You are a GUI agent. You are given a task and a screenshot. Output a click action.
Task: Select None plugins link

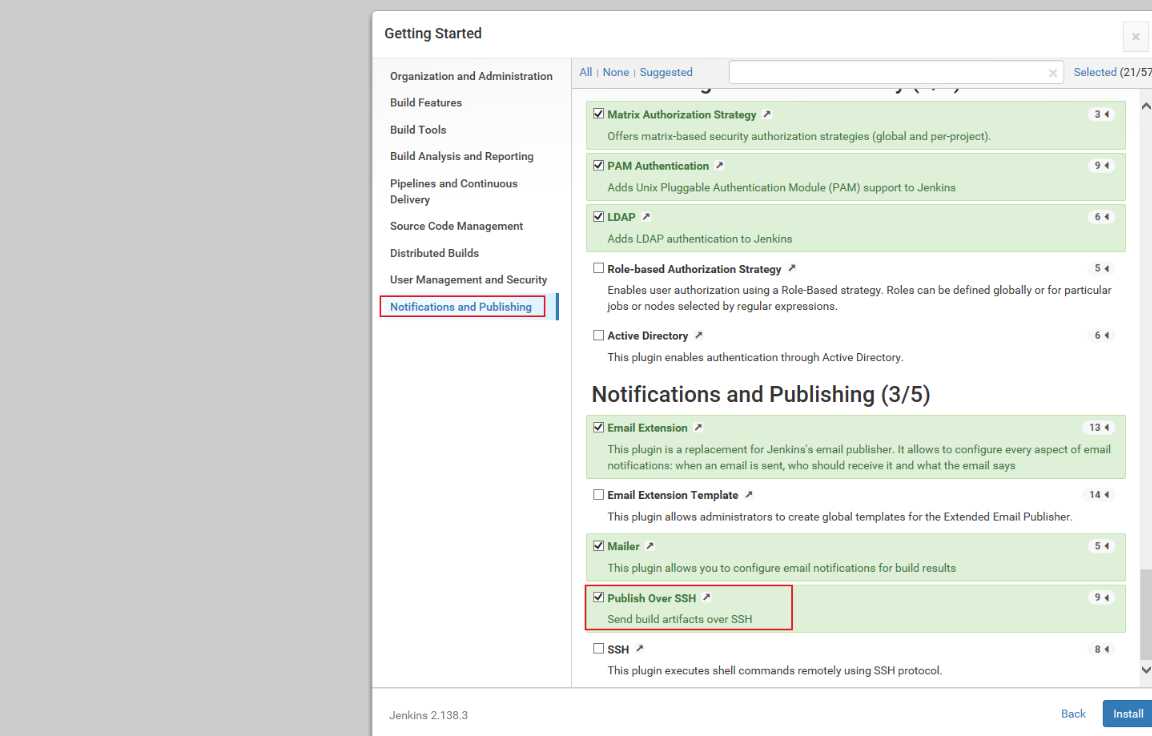616,72
